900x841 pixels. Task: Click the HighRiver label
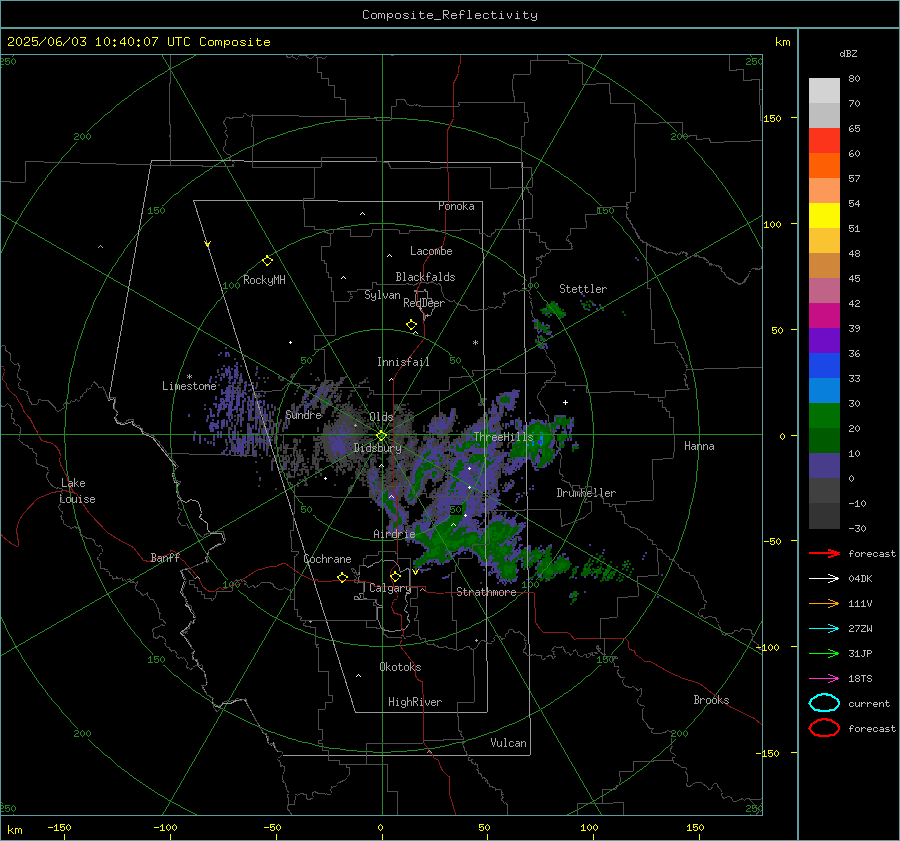click(x=415, y=702)
